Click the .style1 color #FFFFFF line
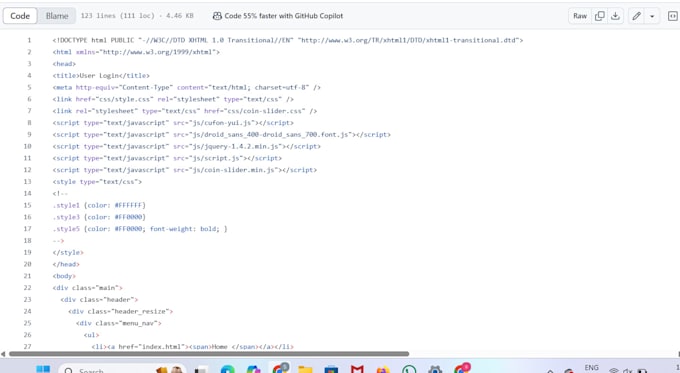The width and height of the screenshot is (680, 373). tap(99, 205)
